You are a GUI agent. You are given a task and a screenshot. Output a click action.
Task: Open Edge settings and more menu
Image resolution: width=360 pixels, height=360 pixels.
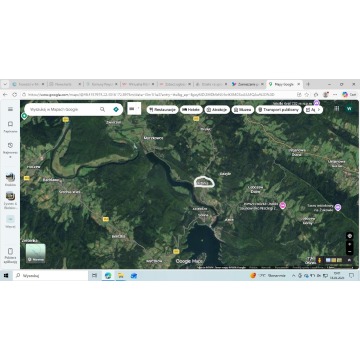click(x=335, y=95)
